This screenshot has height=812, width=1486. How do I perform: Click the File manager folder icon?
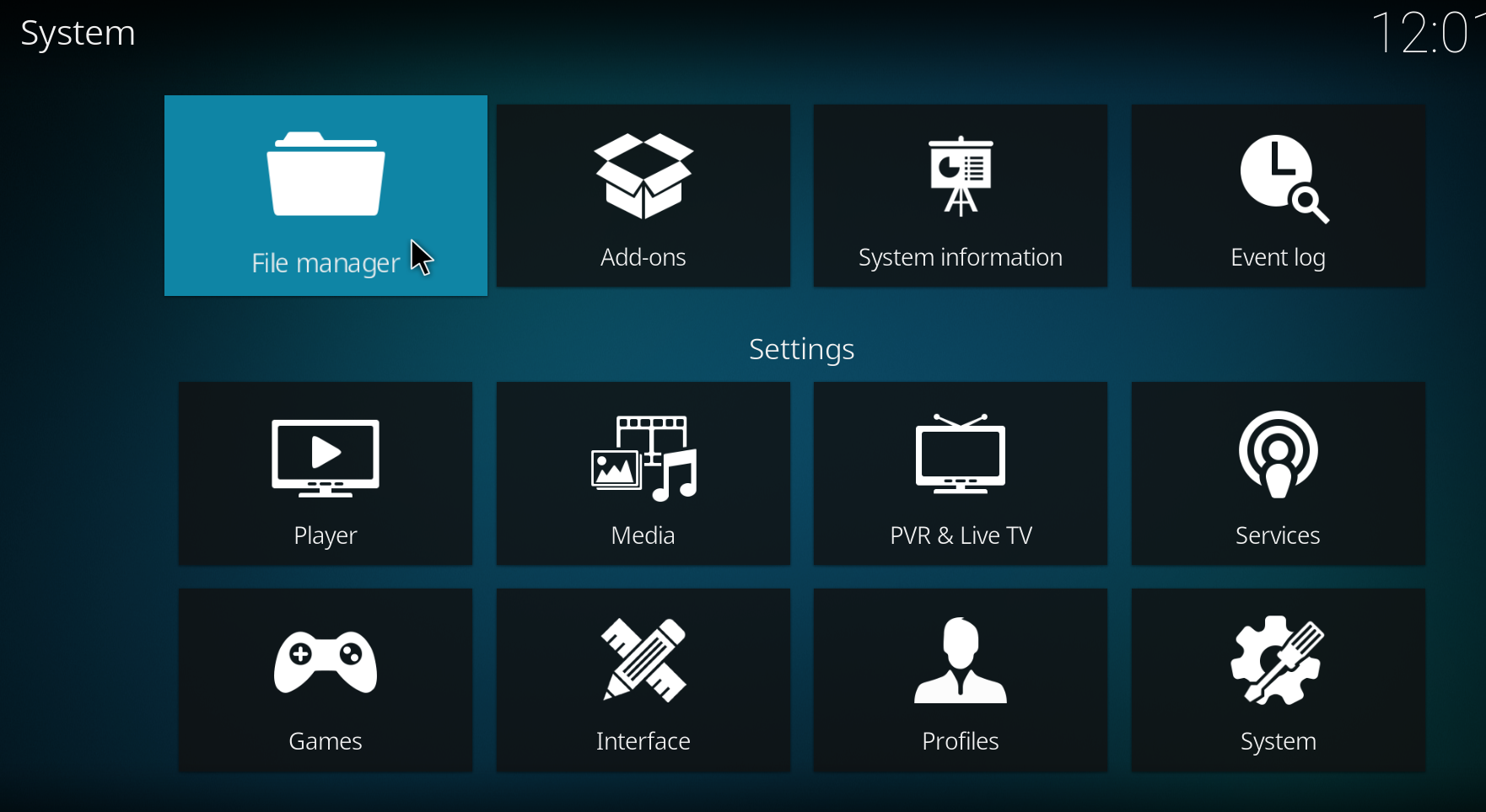[326, 175]
